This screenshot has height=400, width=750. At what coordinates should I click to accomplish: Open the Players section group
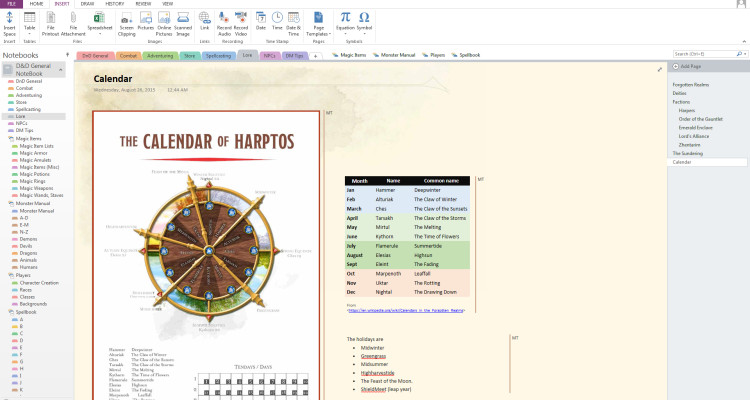433,55
